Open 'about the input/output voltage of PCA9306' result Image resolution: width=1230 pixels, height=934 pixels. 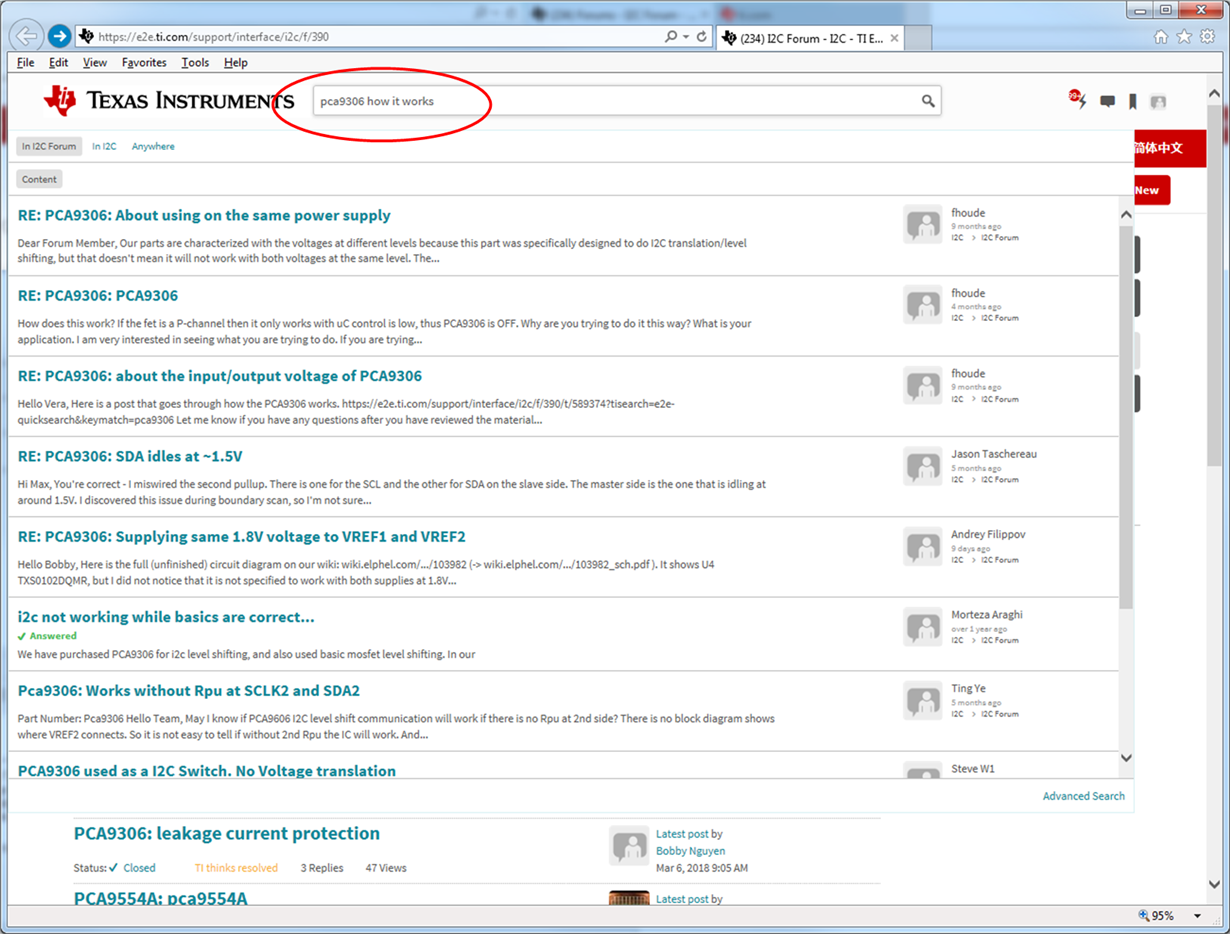[220, 376]
